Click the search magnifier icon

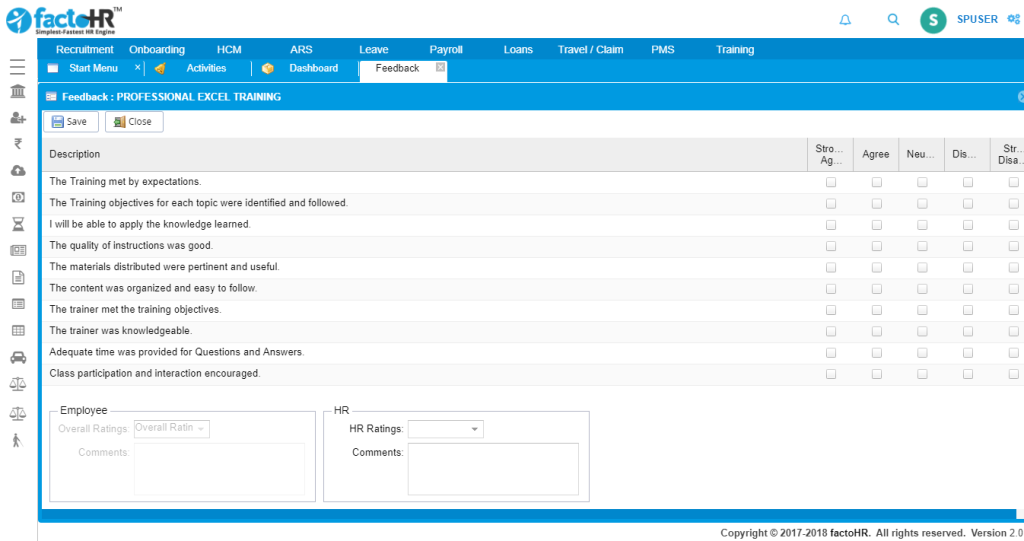pos(893,19)
